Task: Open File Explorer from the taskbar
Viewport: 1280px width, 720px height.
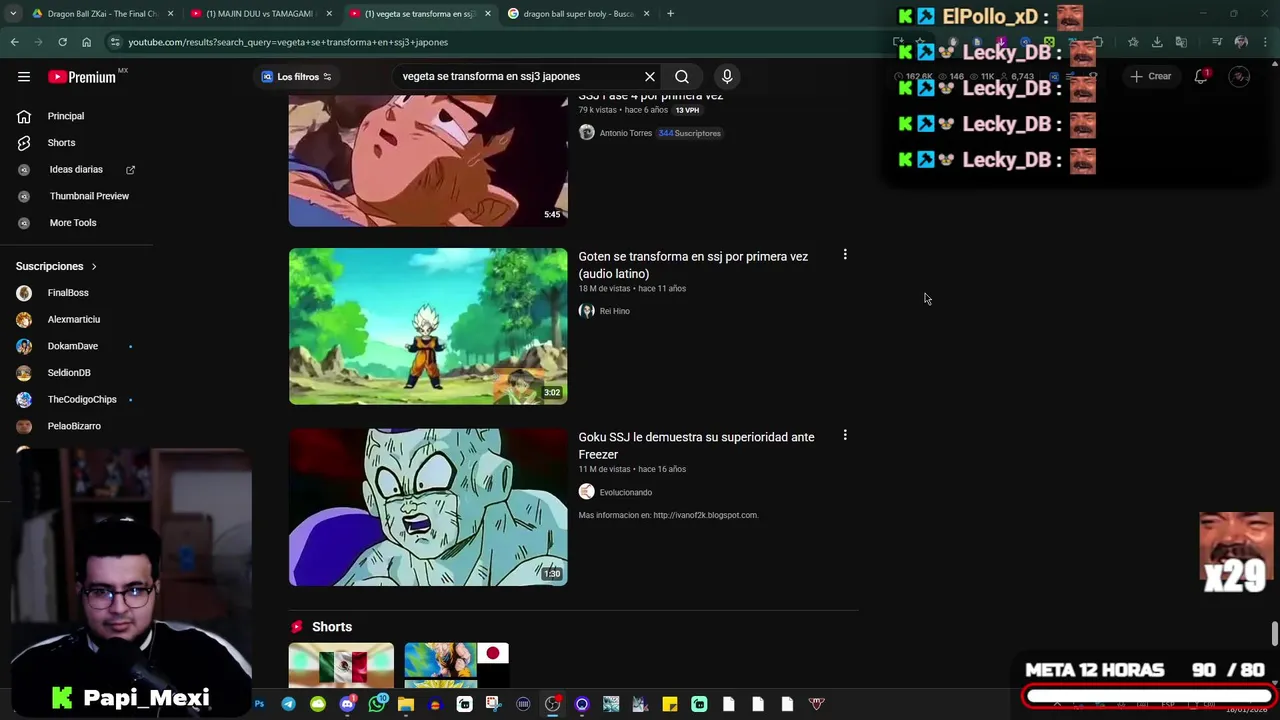Action: coord(405,704)
